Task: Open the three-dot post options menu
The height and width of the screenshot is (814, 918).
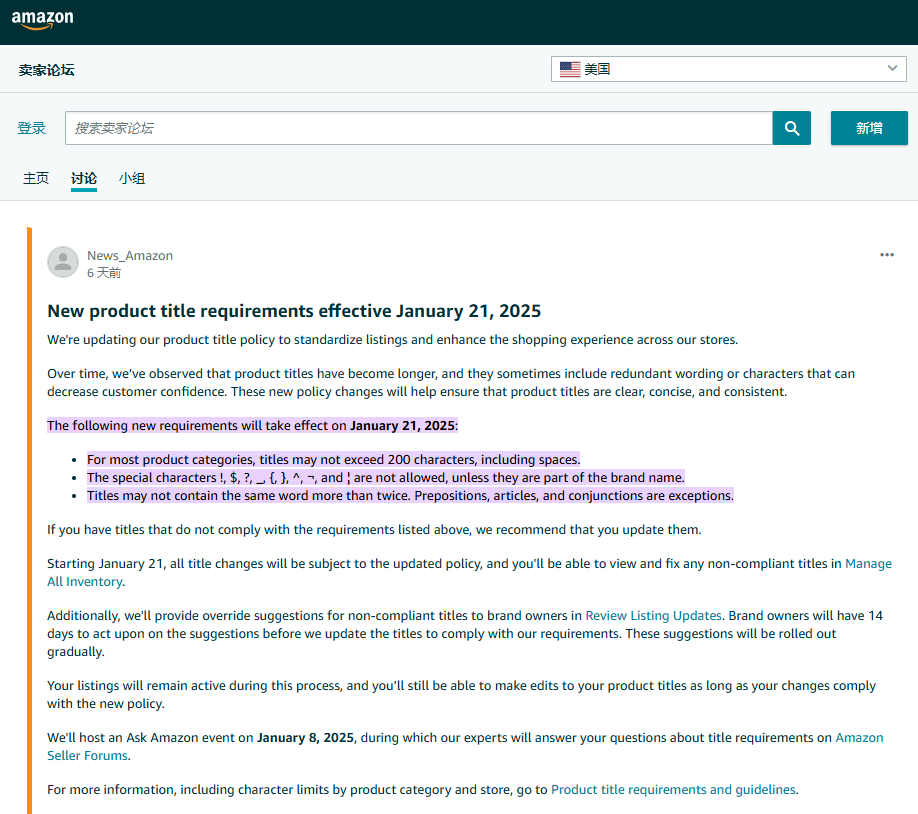Action: [886, 255]
